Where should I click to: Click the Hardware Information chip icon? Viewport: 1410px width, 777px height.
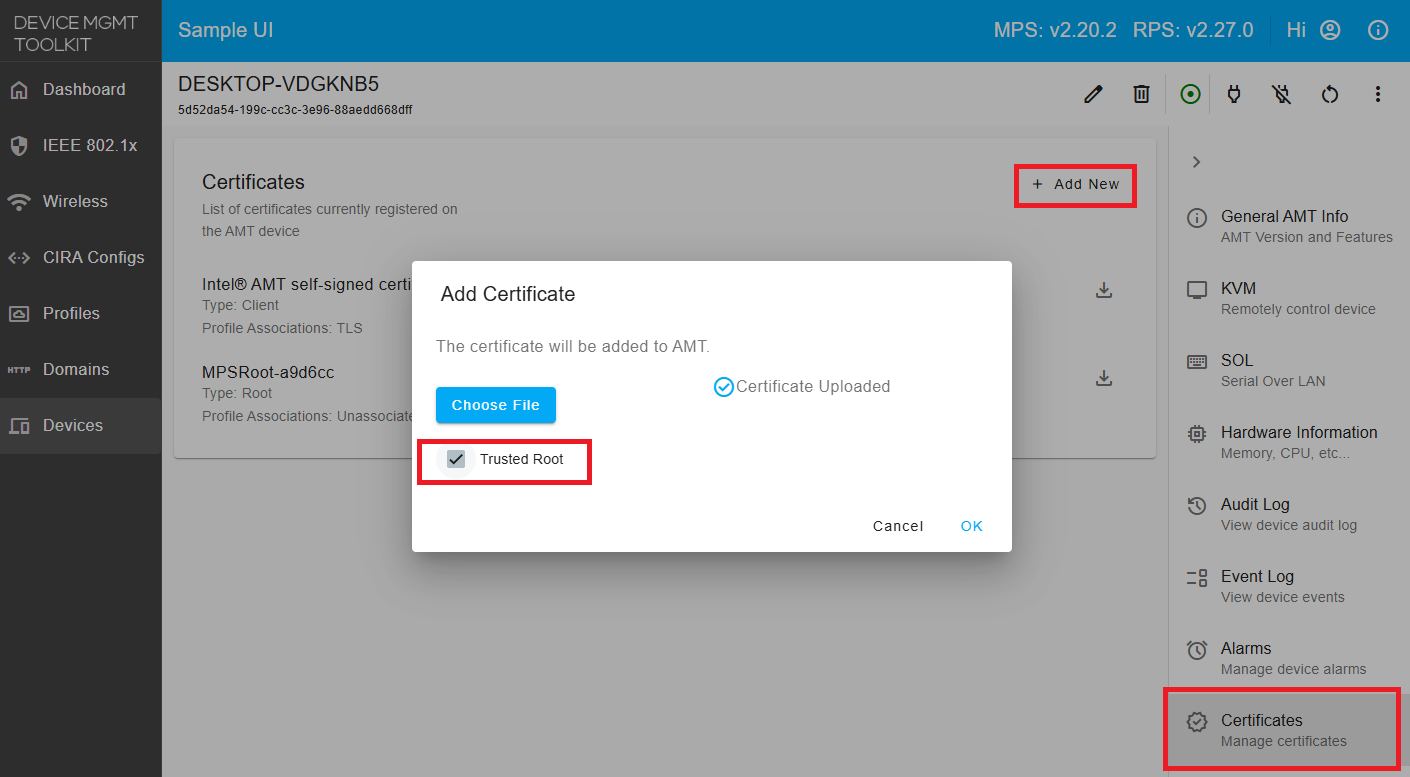[x=1197, y=434]
